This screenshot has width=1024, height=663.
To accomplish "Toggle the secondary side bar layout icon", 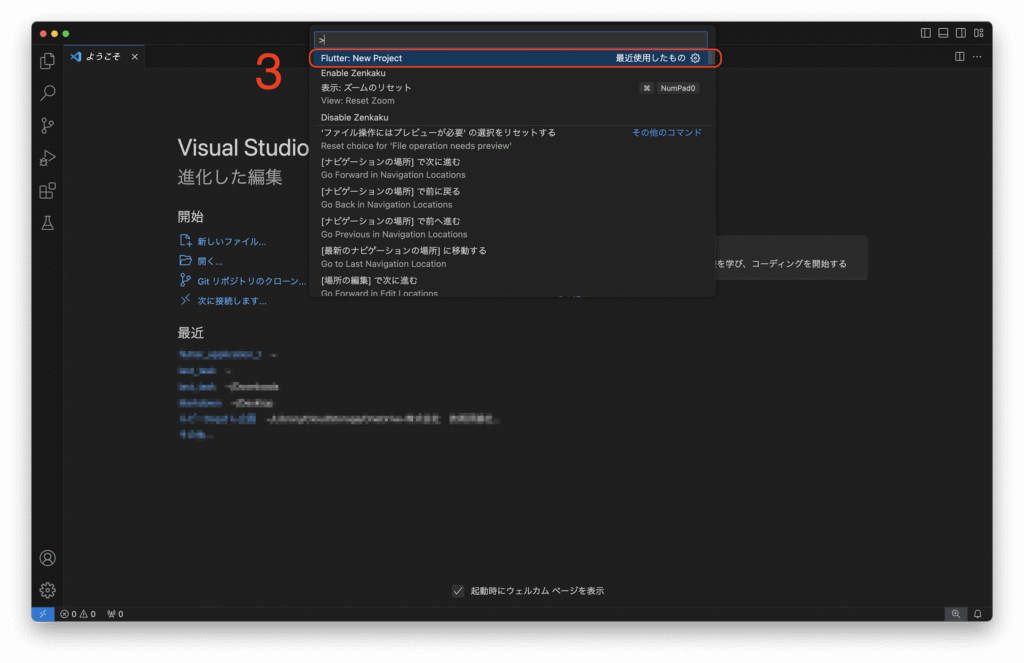I will pos(961,33).
